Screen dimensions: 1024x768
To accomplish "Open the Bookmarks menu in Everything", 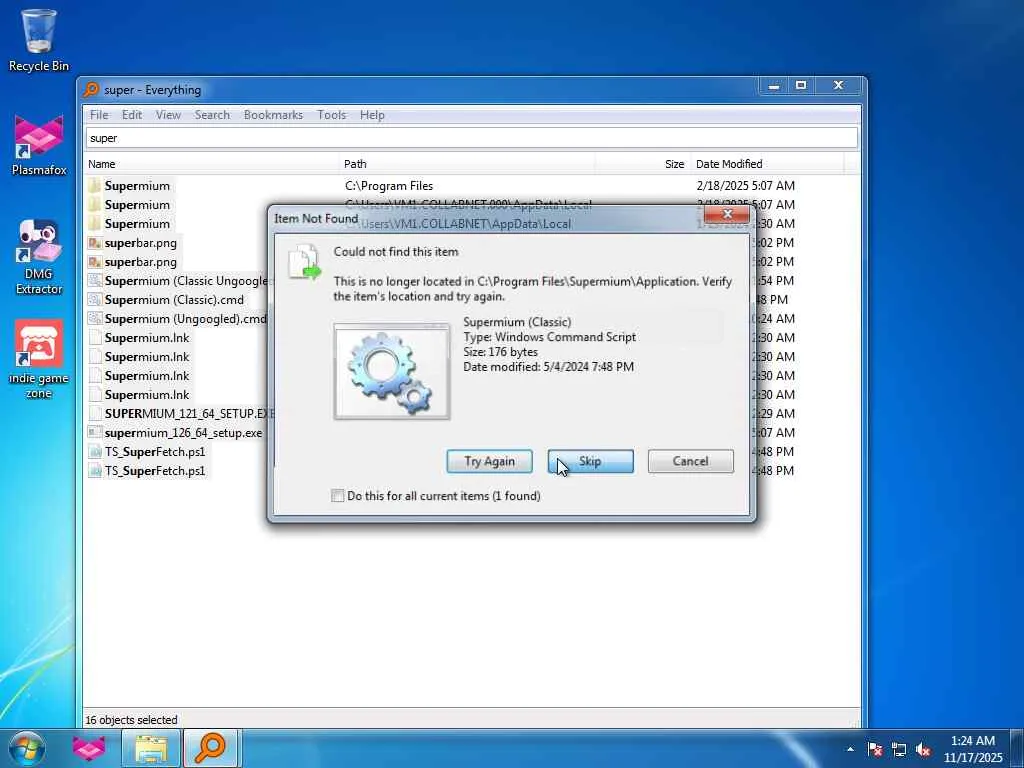I will 273,115.
